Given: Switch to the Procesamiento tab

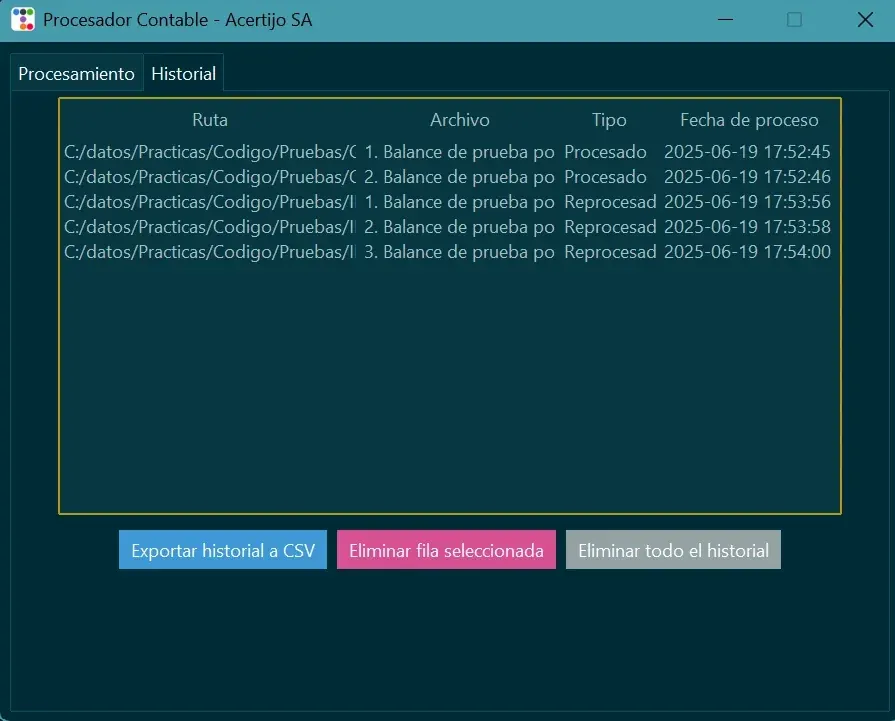Looking at the screenshot, I should click(76, 74).
